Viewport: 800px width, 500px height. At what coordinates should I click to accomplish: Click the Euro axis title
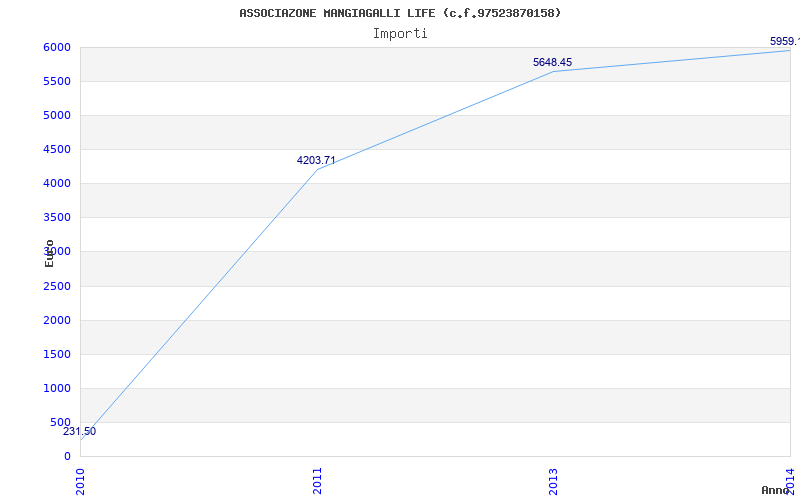pyautogui.click(x=49, y=253)
